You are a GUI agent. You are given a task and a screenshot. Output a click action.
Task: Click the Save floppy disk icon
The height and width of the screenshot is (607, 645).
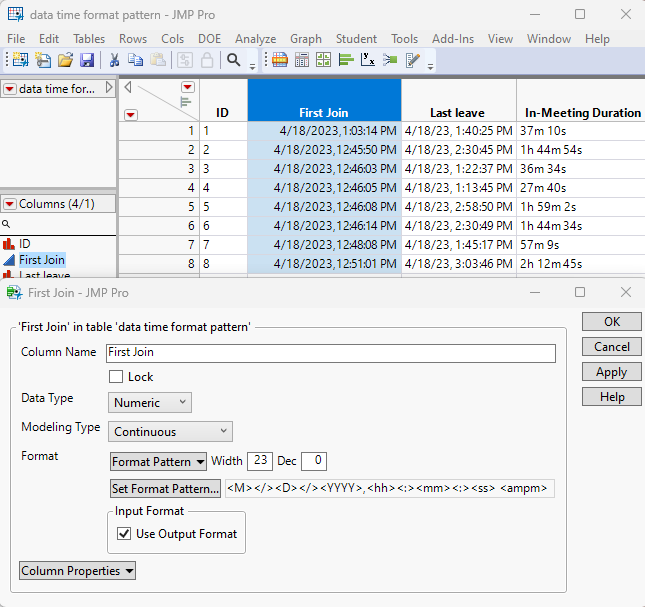(87, 60)
